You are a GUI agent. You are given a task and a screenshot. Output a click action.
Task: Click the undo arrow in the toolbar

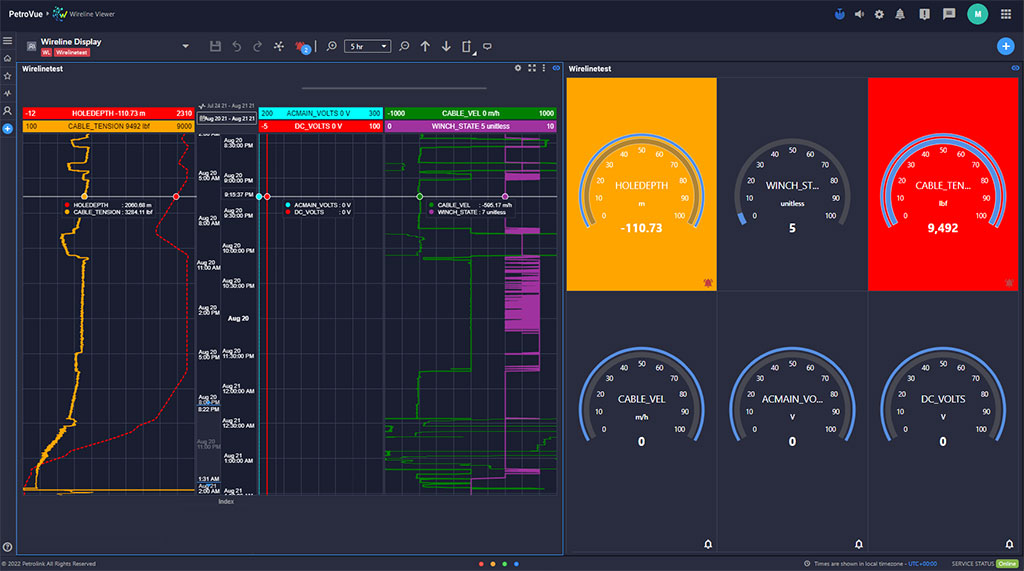pyautogui.click(x=236, y=46)
